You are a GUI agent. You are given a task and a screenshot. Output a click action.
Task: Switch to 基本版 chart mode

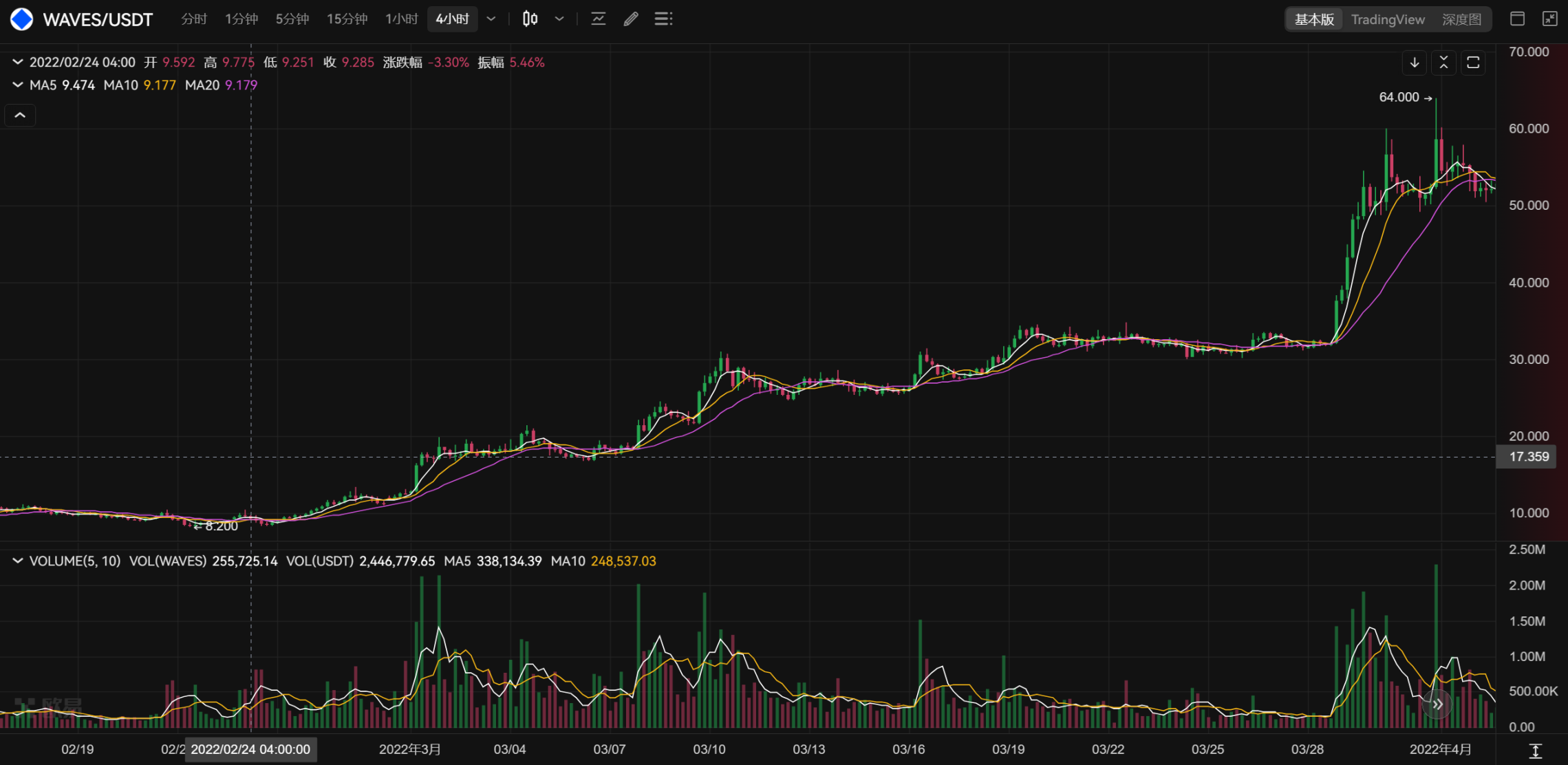coord(1314,19)
